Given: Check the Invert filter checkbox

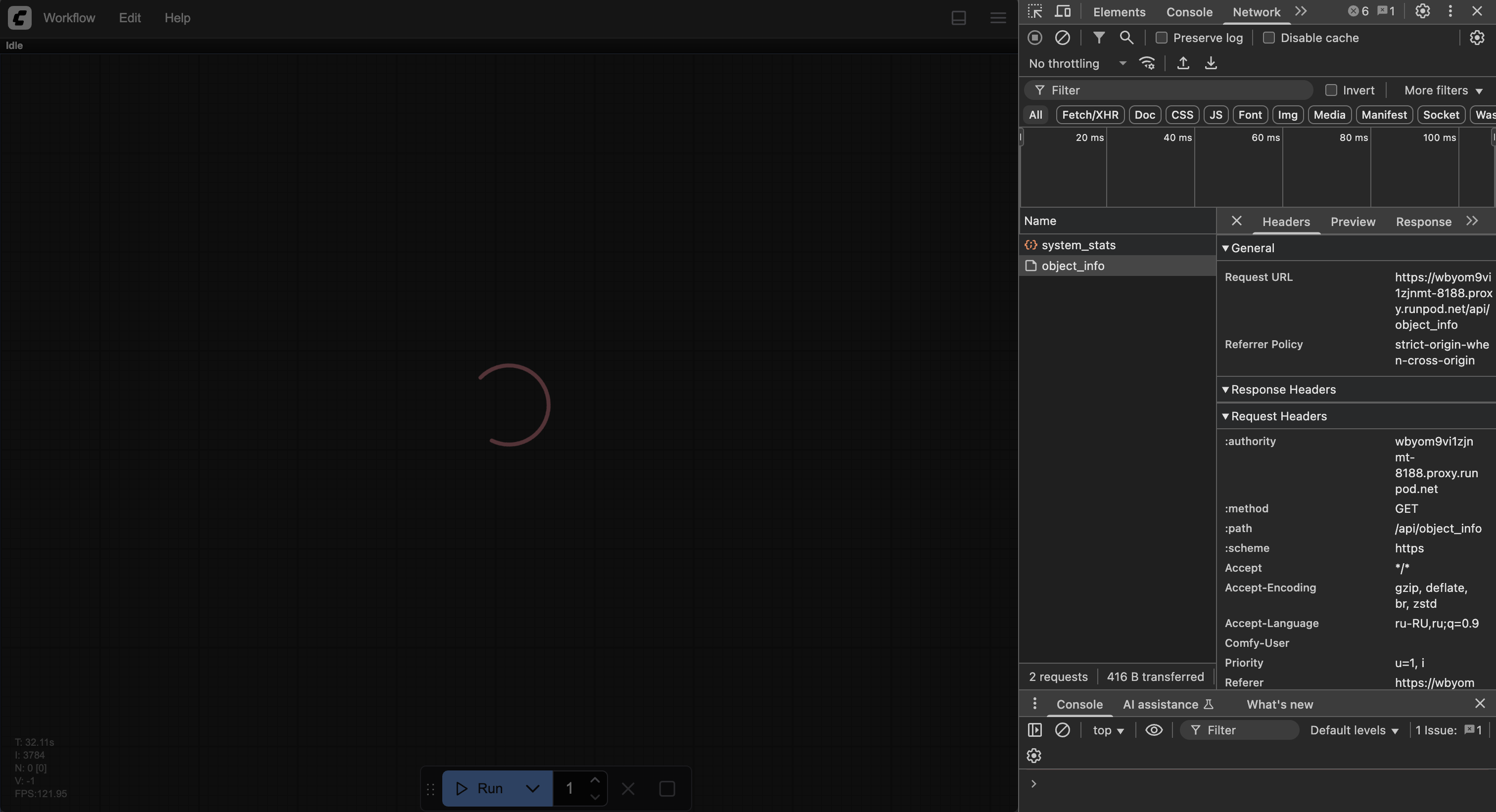Looking at the screenshot, I should [1331, 90].
